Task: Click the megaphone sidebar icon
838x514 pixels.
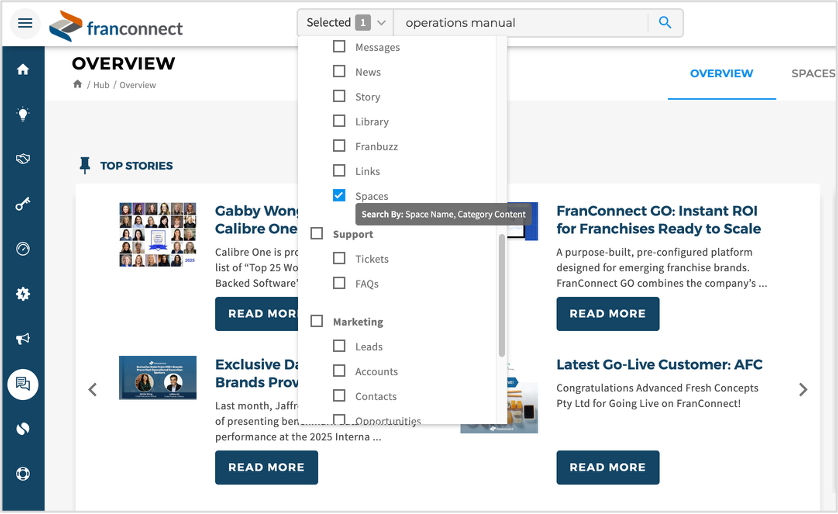Action: click(x=23, y=339)
